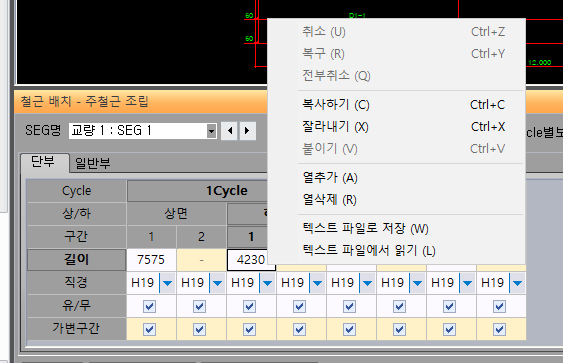Open the SEG명 combo box dropdown
The width and height of the screenshot is (563, 363).
[211, 131]
